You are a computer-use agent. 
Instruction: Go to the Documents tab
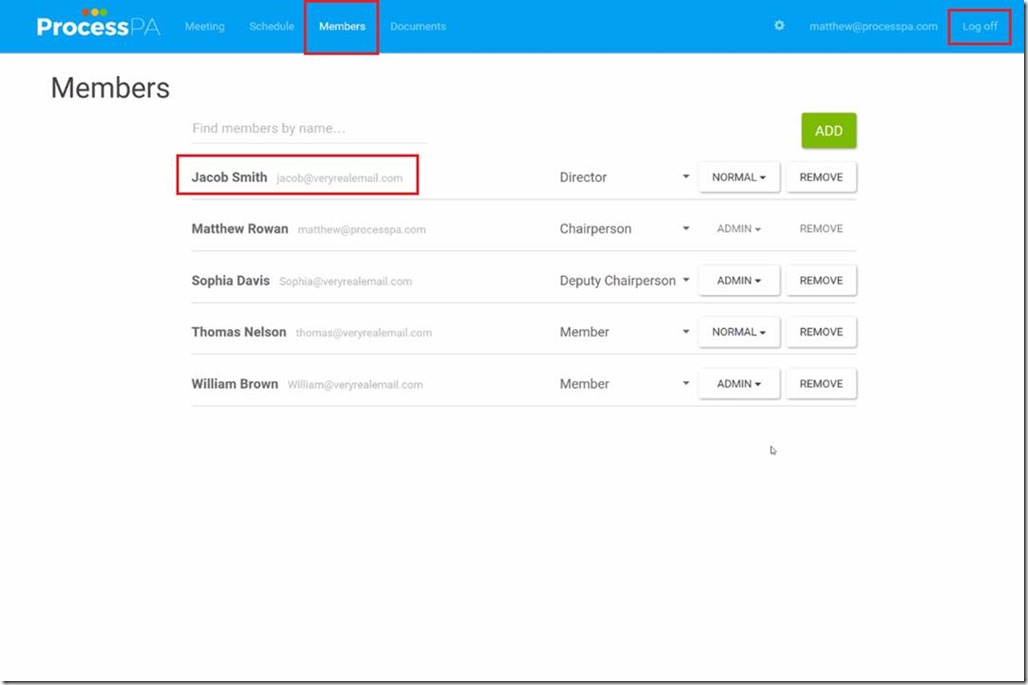tap(418, 27)
